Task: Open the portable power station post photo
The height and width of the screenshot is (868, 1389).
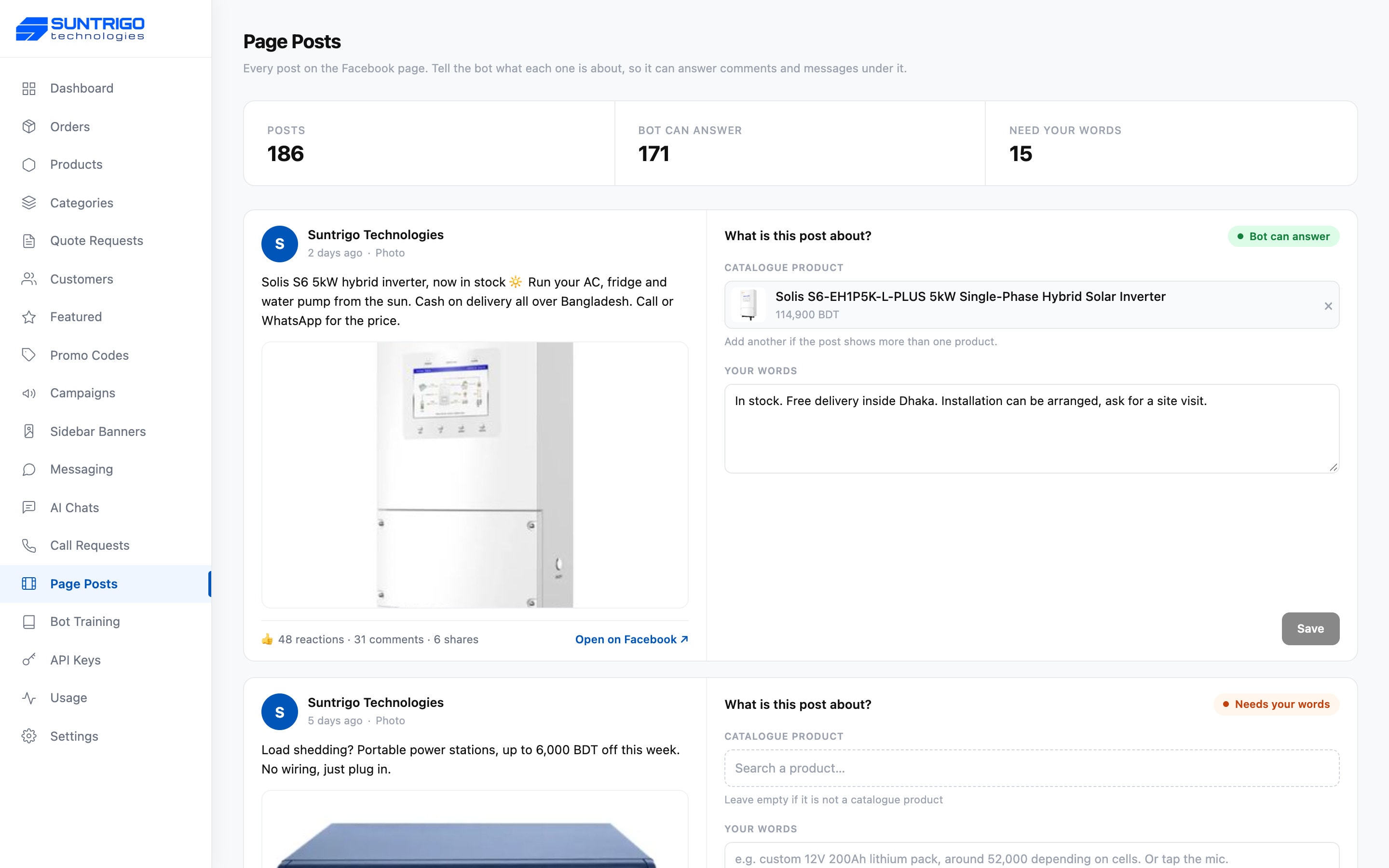Action: pyautogui.click(x=475, y=829)
